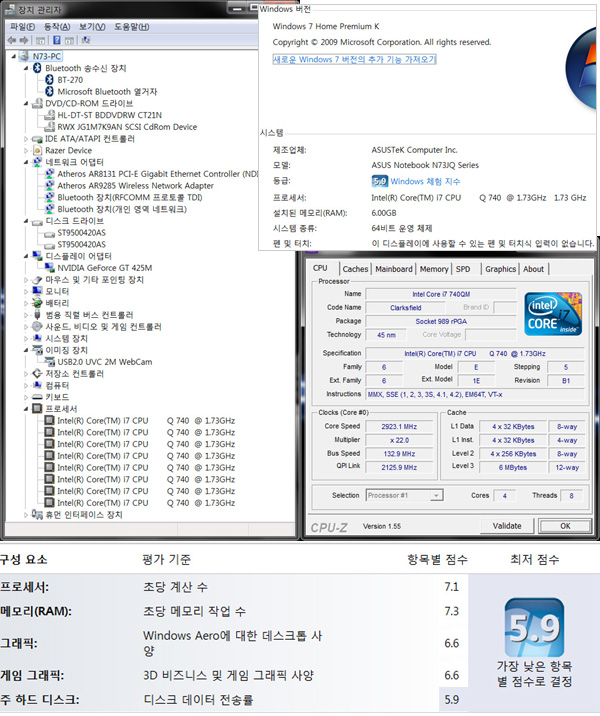Open the Windows 체험 지수 link
The width and height of the screenshot is (600, 716).
(425, 181)
